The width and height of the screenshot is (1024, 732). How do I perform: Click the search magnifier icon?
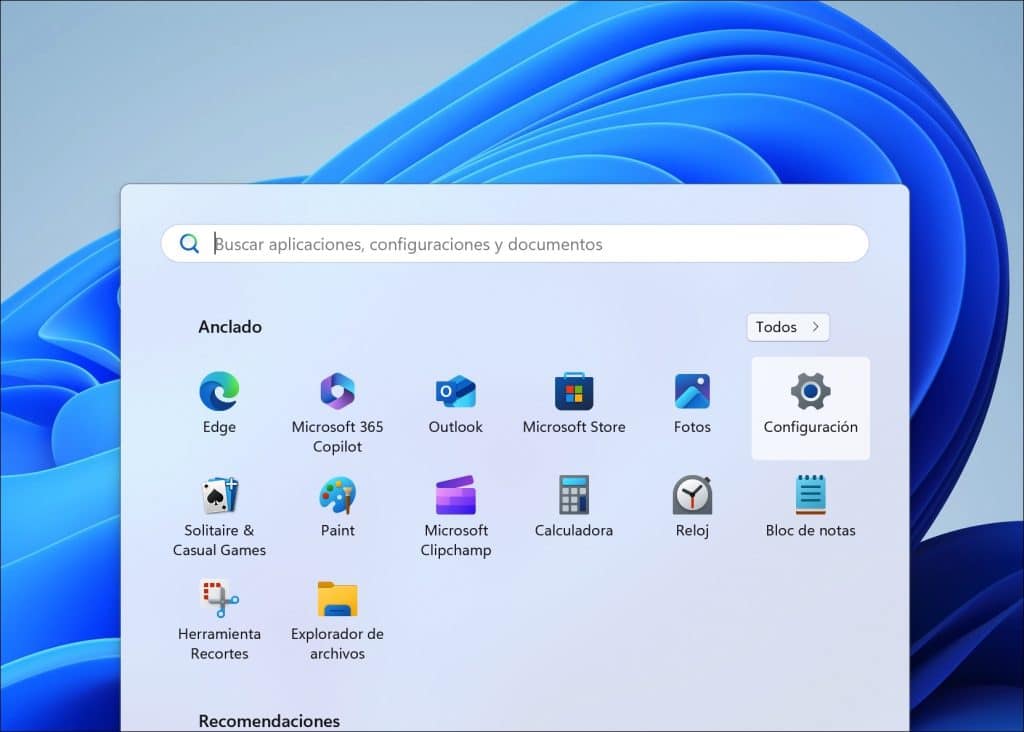(x=189, y=244)
